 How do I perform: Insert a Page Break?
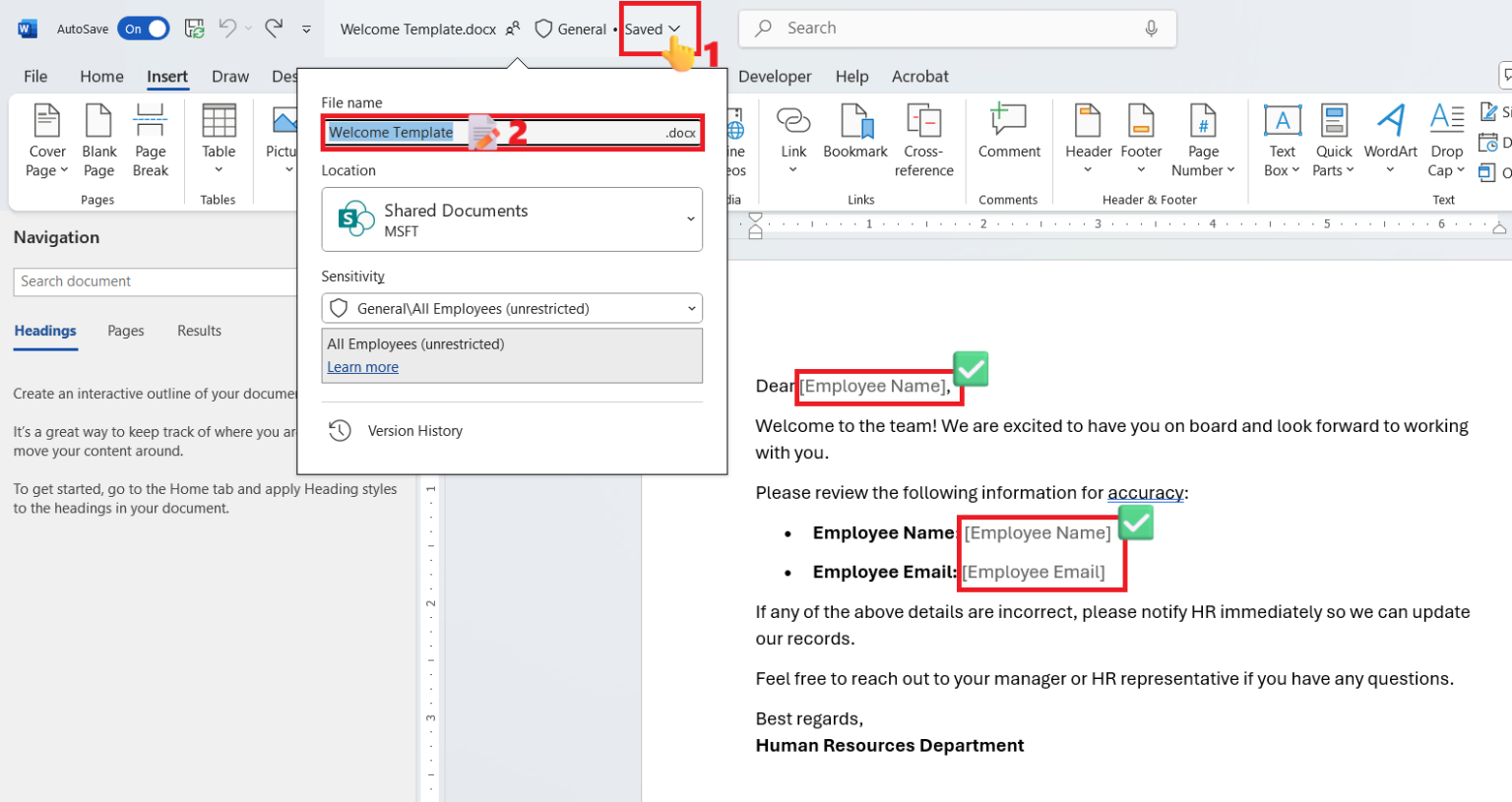pos(151,138)
